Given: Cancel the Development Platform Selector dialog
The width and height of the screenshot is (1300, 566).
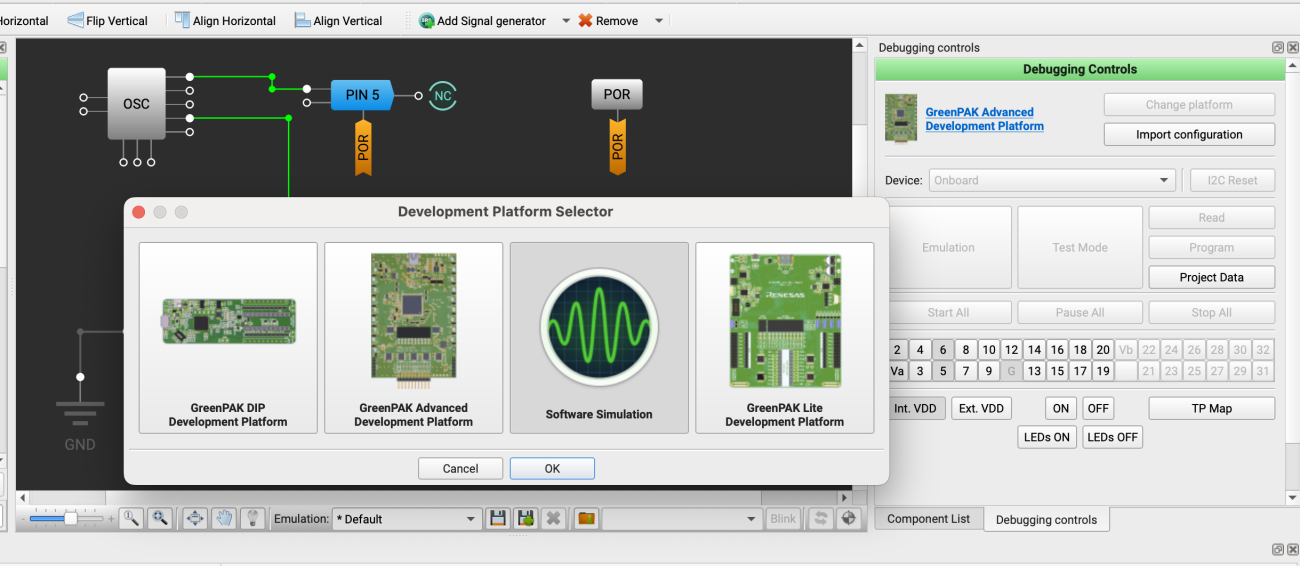Looking at the screenshot, I should click(x=460, y=468).
